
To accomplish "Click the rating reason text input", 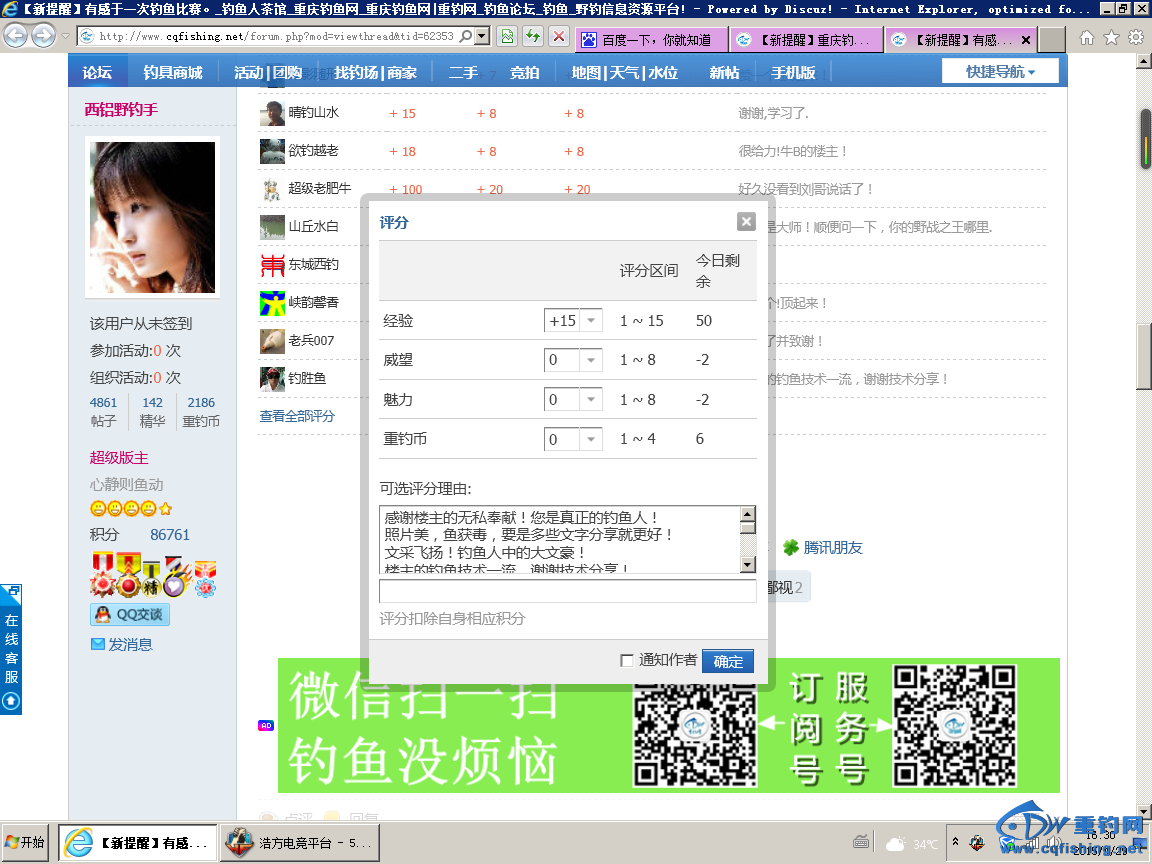I will tap(567, 591).
